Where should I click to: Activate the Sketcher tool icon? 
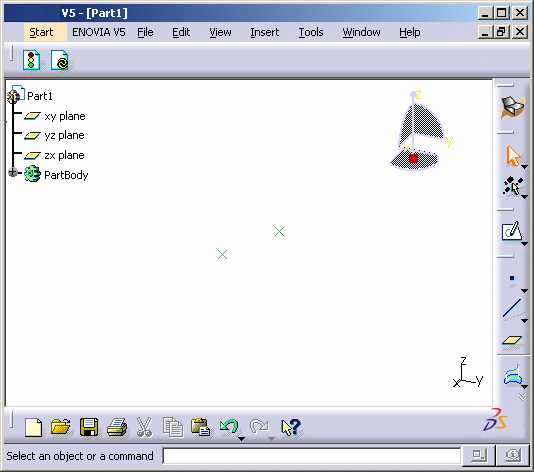[x=512, y=231]
